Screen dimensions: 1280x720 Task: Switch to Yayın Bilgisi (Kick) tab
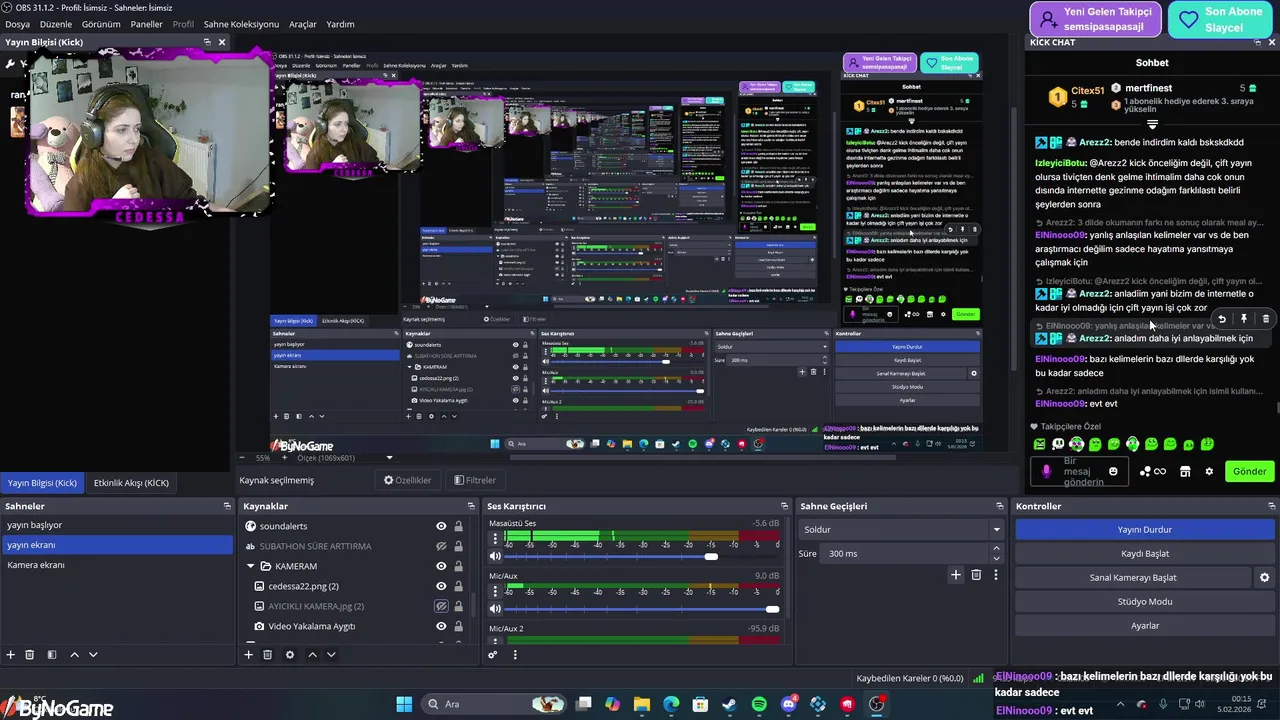[42, 483]
